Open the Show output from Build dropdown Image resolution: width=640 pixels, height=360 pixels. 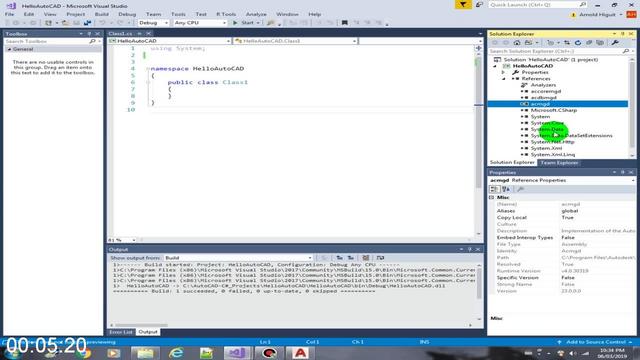tap(238, 258)
